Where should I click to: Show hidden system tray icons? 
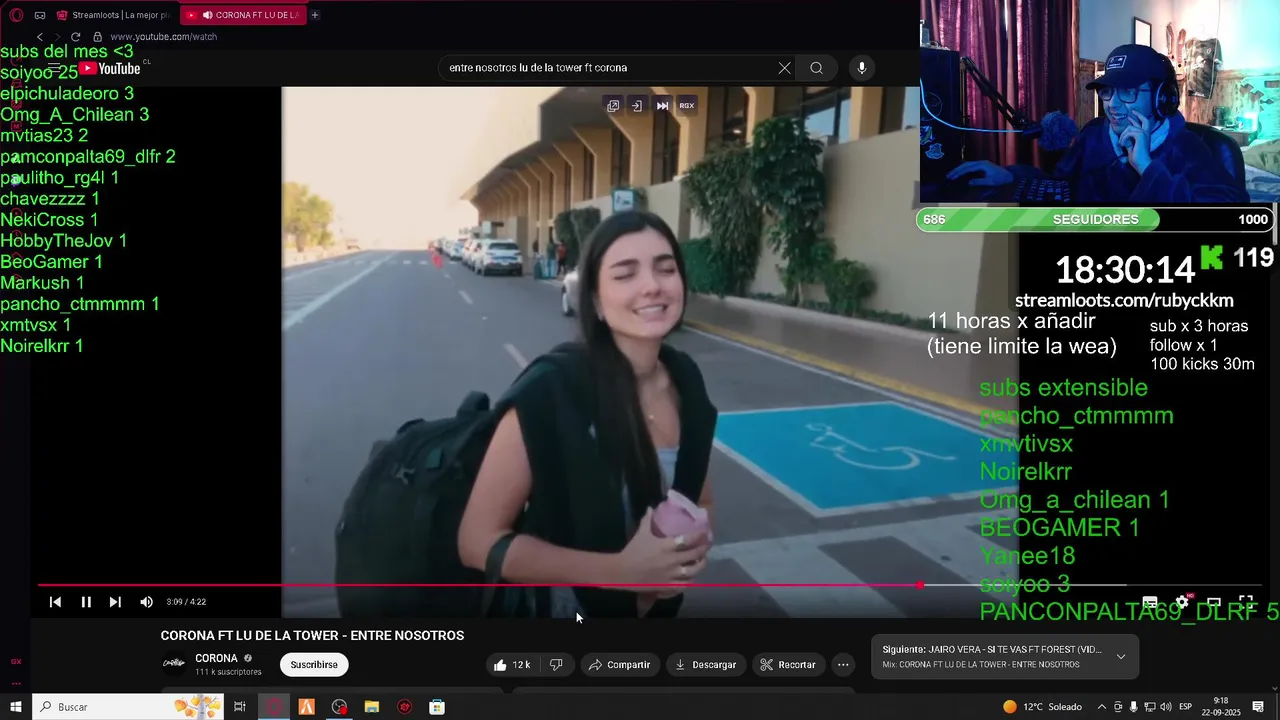coord(1102,707)
